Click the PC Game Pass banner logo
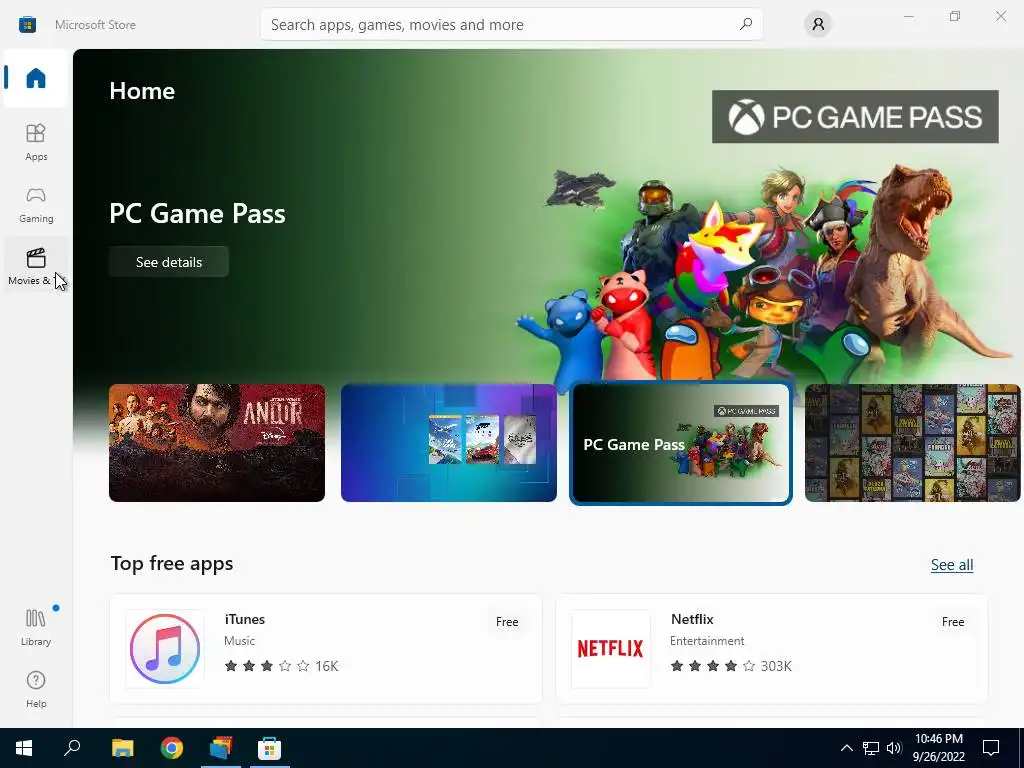 click(x=855, y=117)
